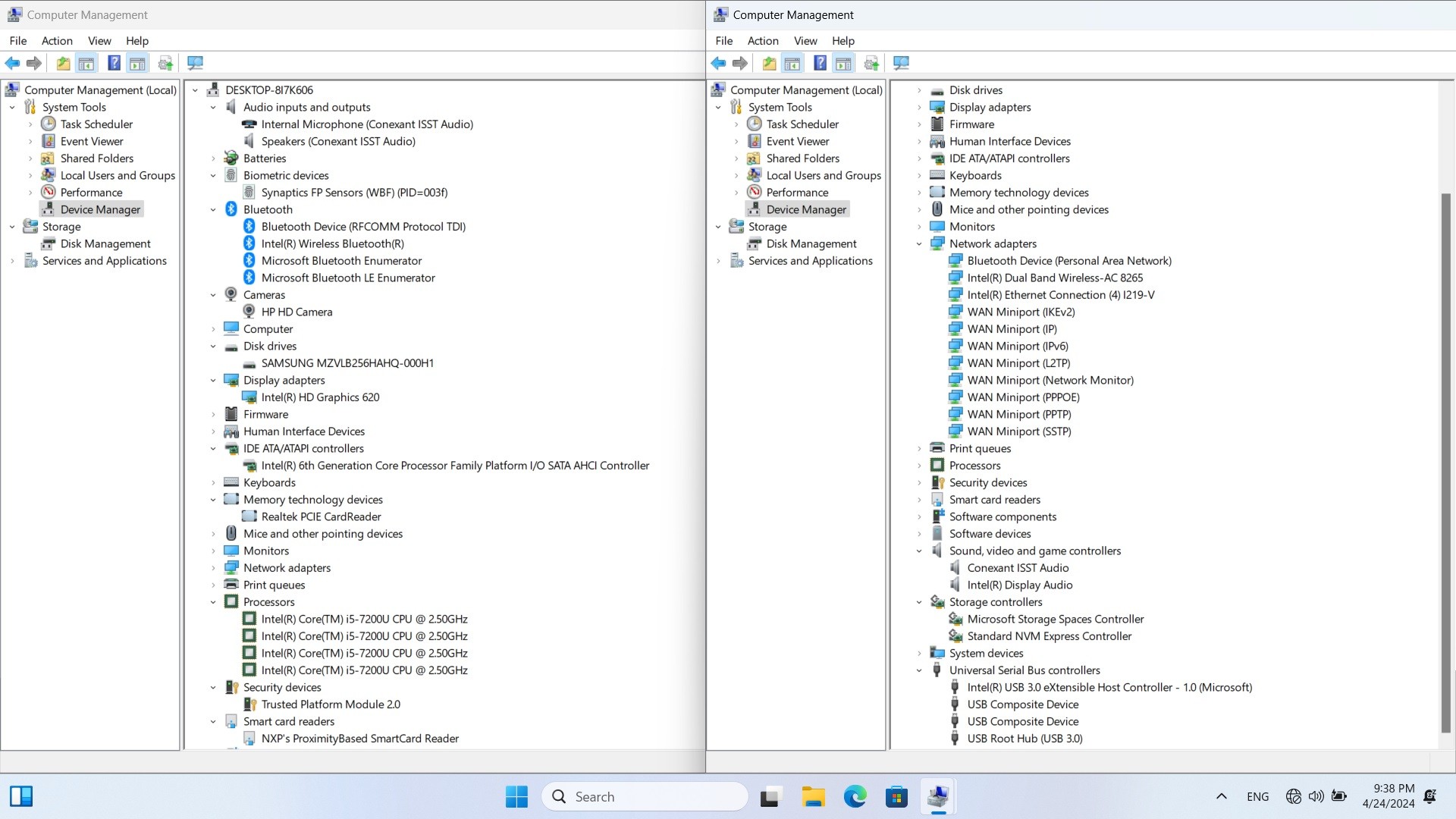Open Widgets panel icon at taskbar left
Viewport: 1456px width, 819px height.
(21, 796)
